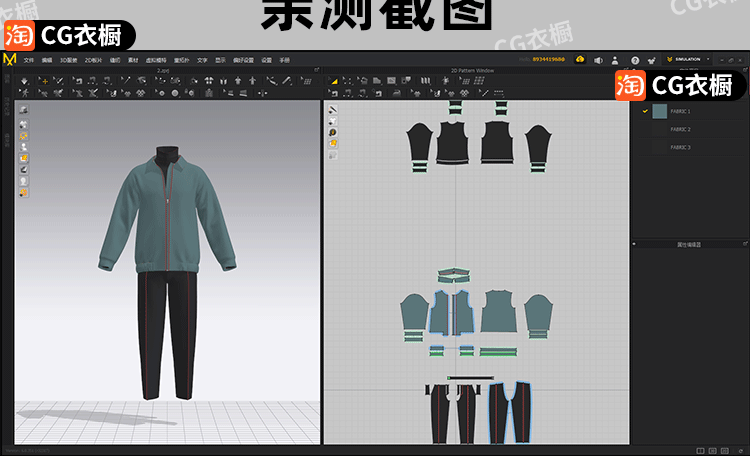Click the speaker icon in the top bar
Image resolution: width=750 pixels, height=456 pixels.
(x=599, y=60)
